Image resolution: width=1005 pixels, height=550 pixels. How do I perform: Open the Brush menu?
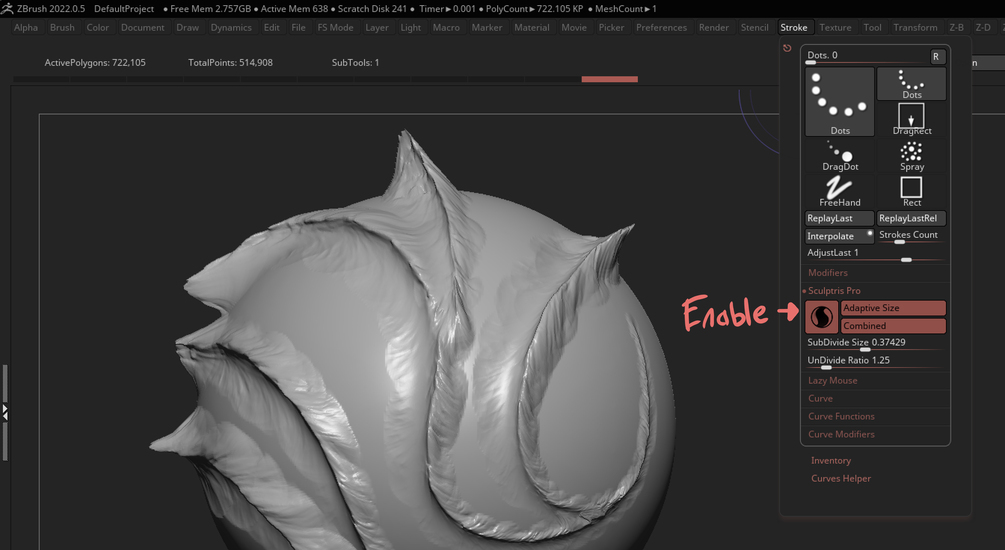62,27
